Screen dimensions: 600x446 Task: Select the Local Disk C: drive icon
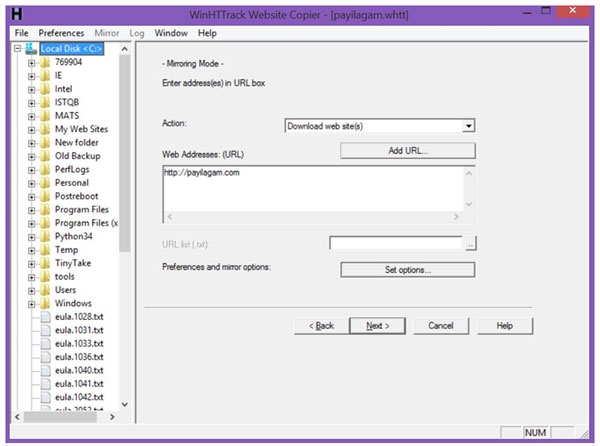pos(31,49)
